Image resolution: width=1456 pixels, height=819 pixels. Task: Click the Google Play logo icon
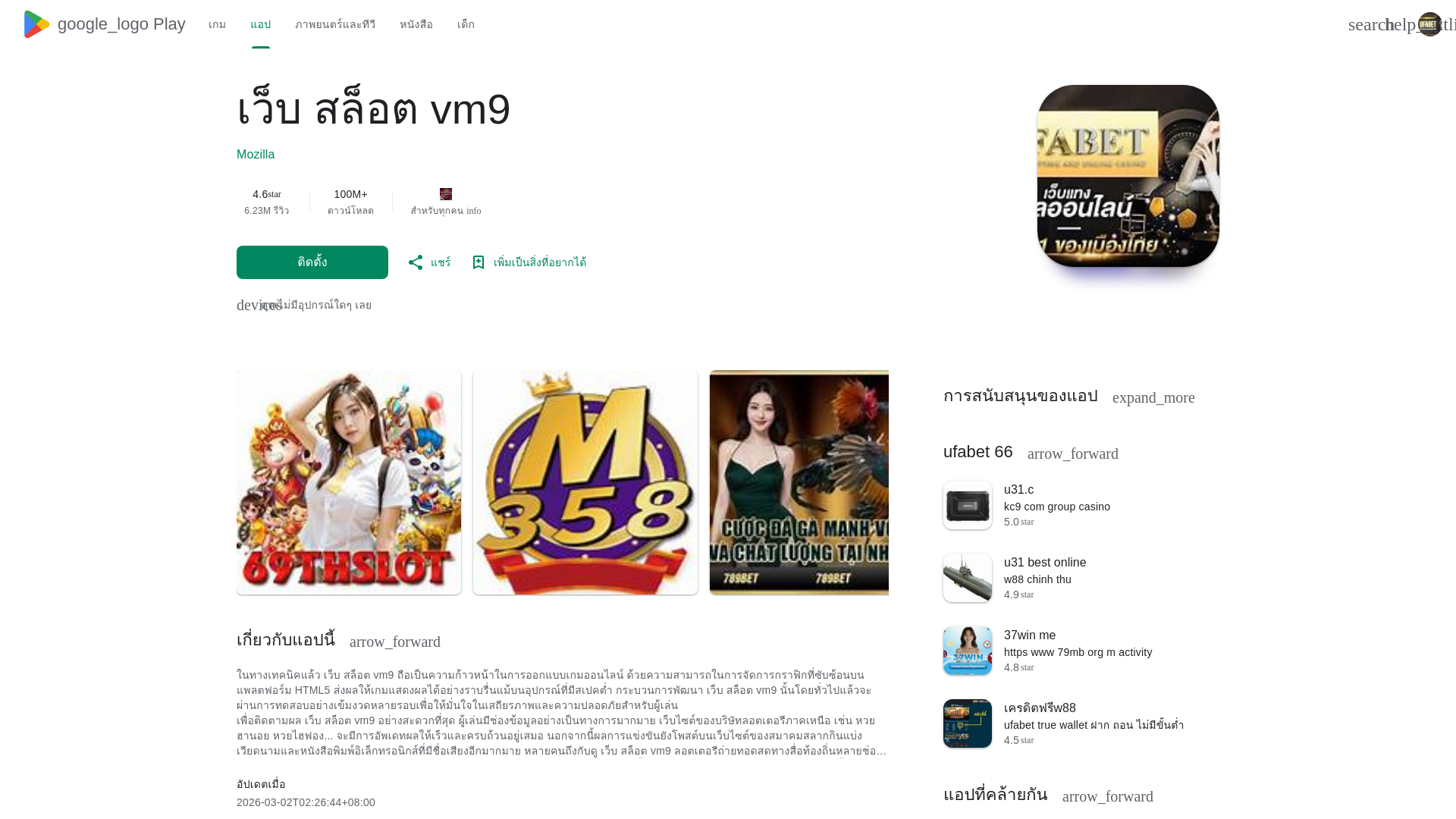point(36,24)
